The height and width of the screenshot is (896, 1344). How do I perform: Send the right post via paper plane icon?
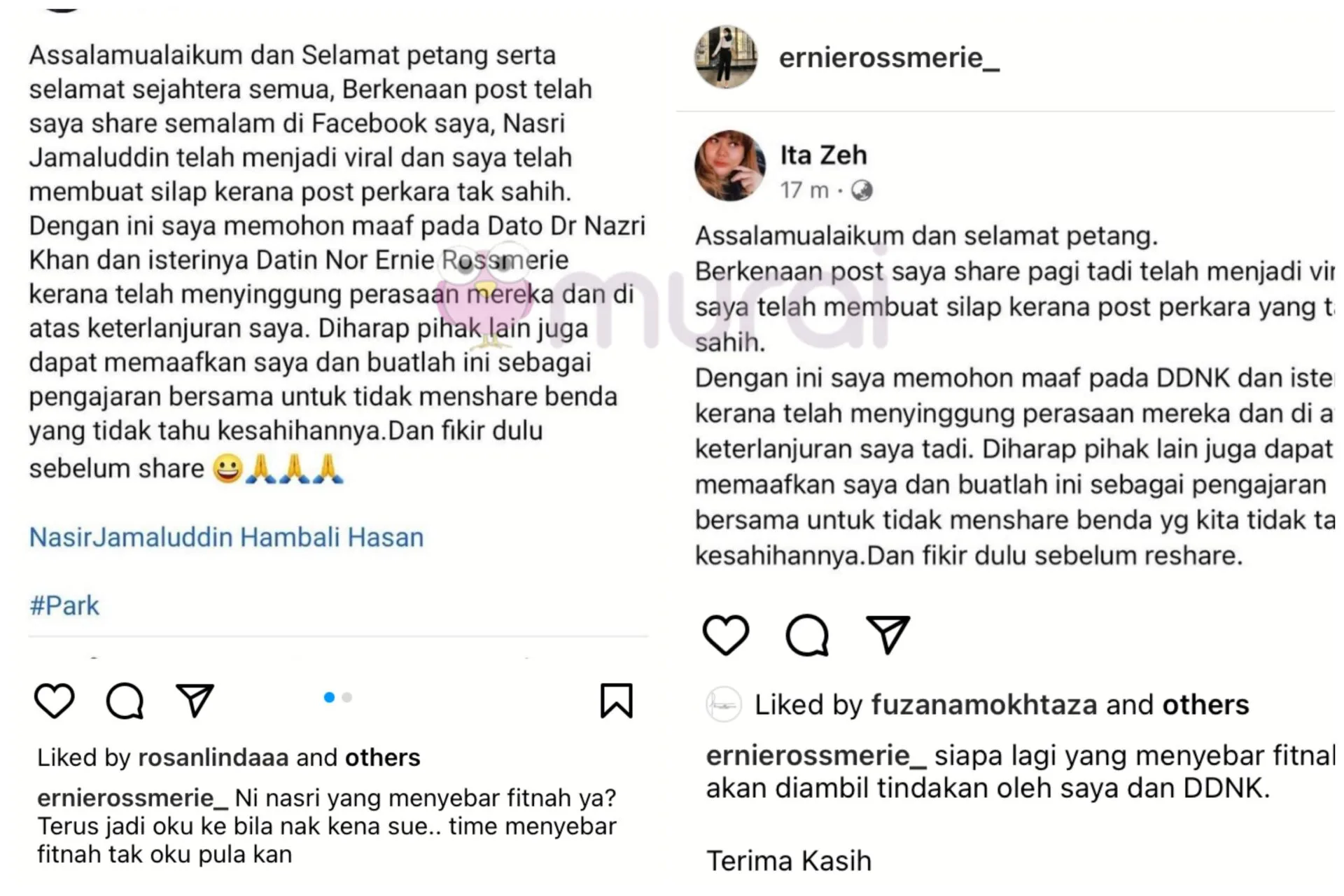[x=888, y=634]
